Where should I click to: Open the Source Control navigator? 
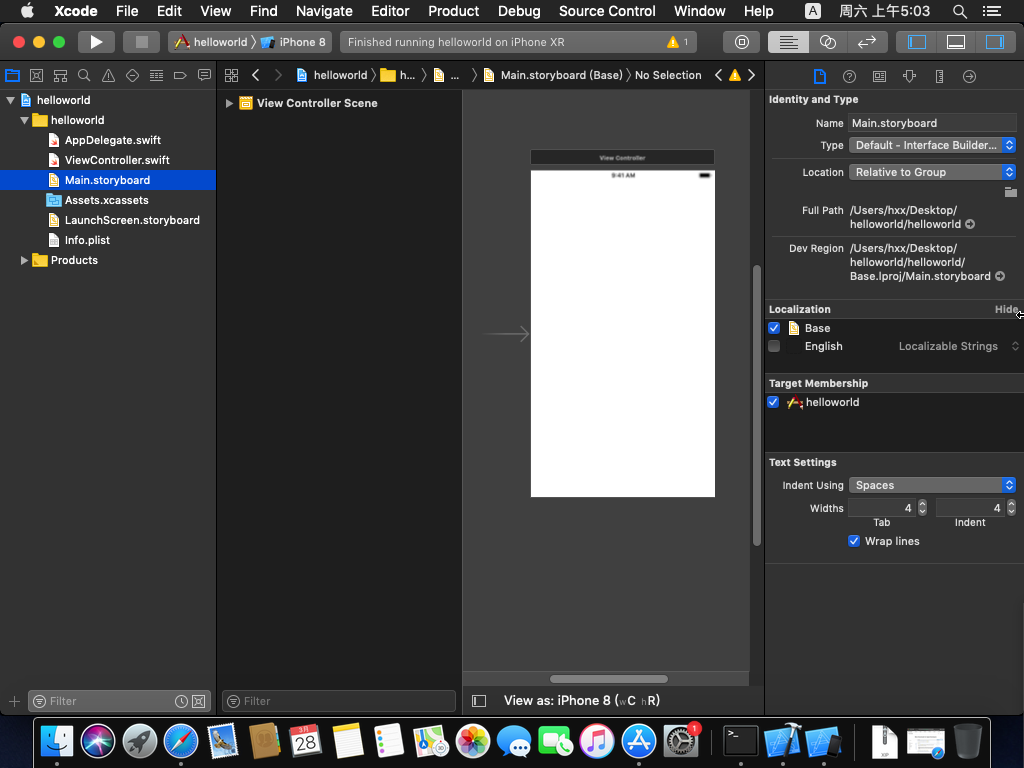37,75
